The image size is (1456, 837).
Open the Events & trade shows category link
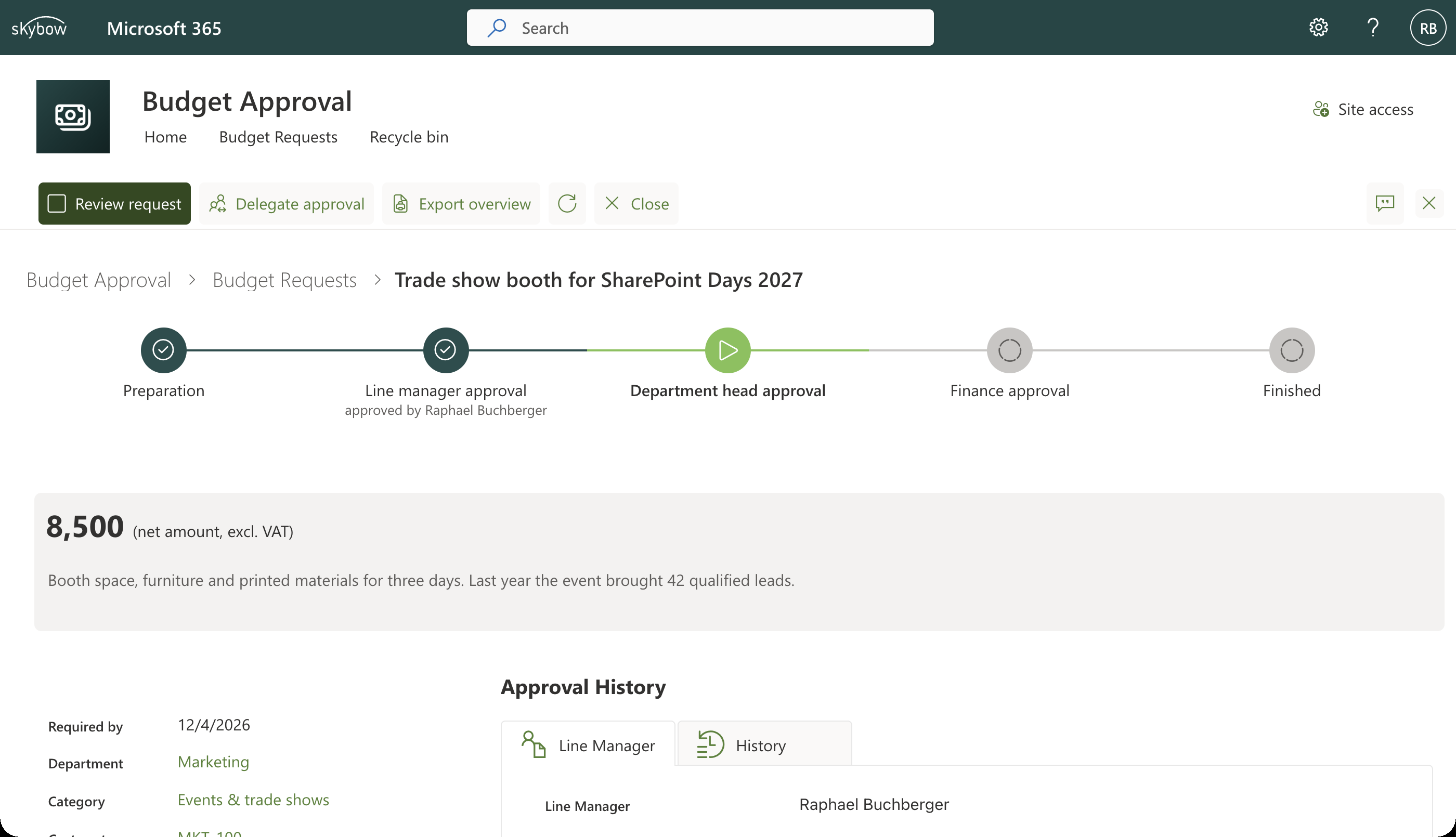[253, 800]
